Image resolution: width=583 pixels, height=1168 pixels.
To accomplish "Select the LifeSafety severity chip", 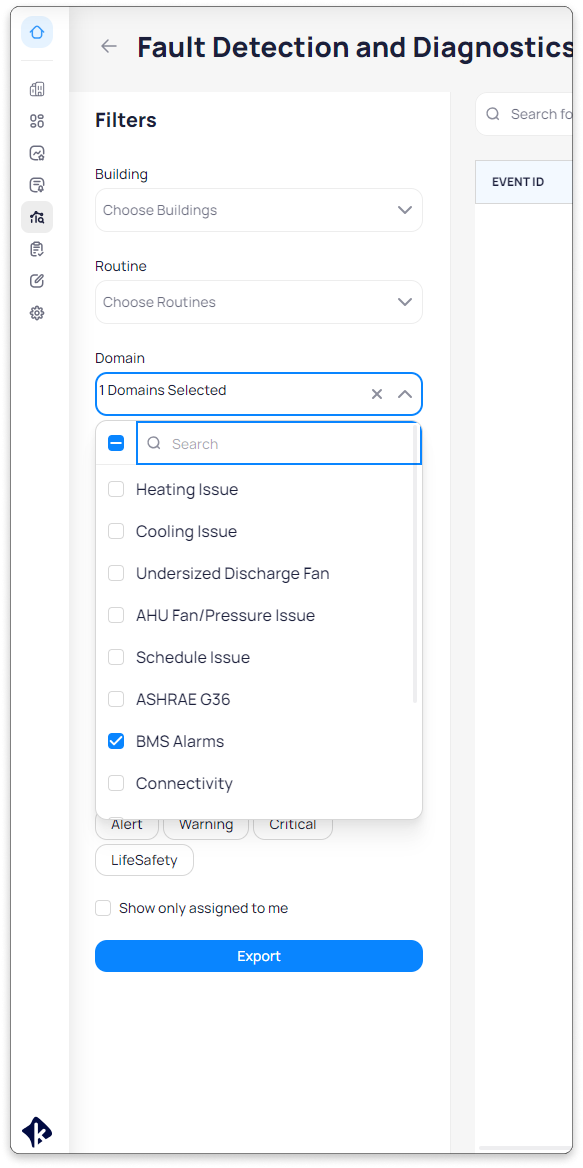I will tap(144, 860).
